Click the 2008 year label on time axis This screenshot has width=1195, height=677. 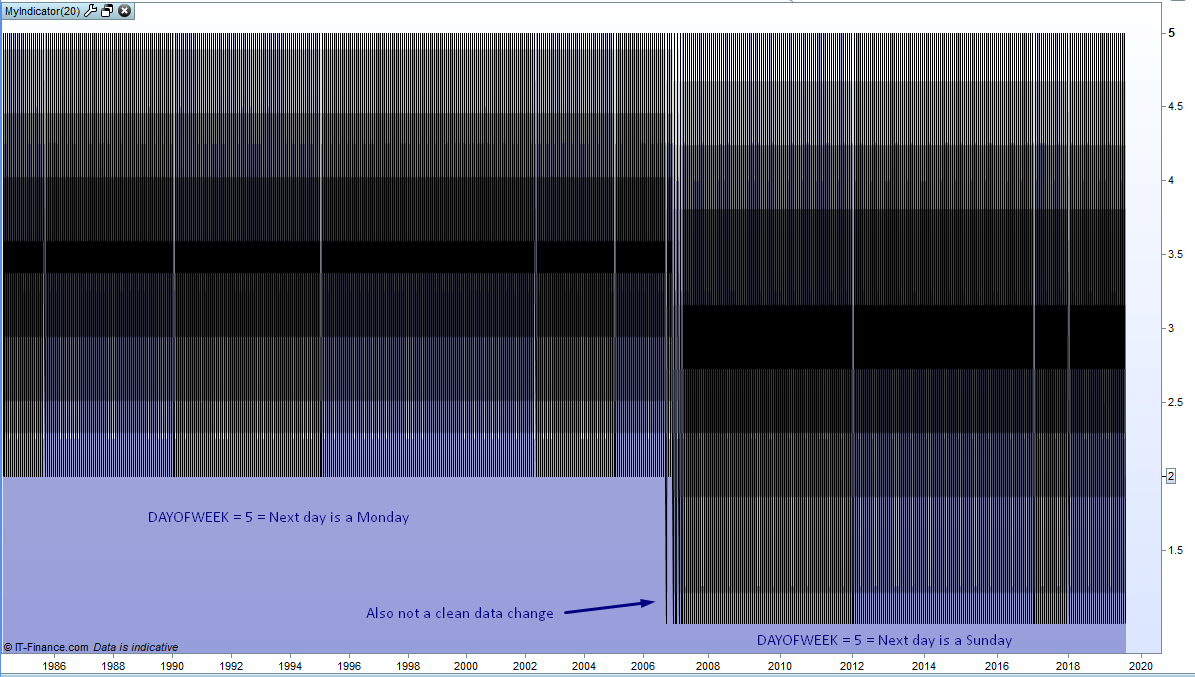[x=708, y=666]
